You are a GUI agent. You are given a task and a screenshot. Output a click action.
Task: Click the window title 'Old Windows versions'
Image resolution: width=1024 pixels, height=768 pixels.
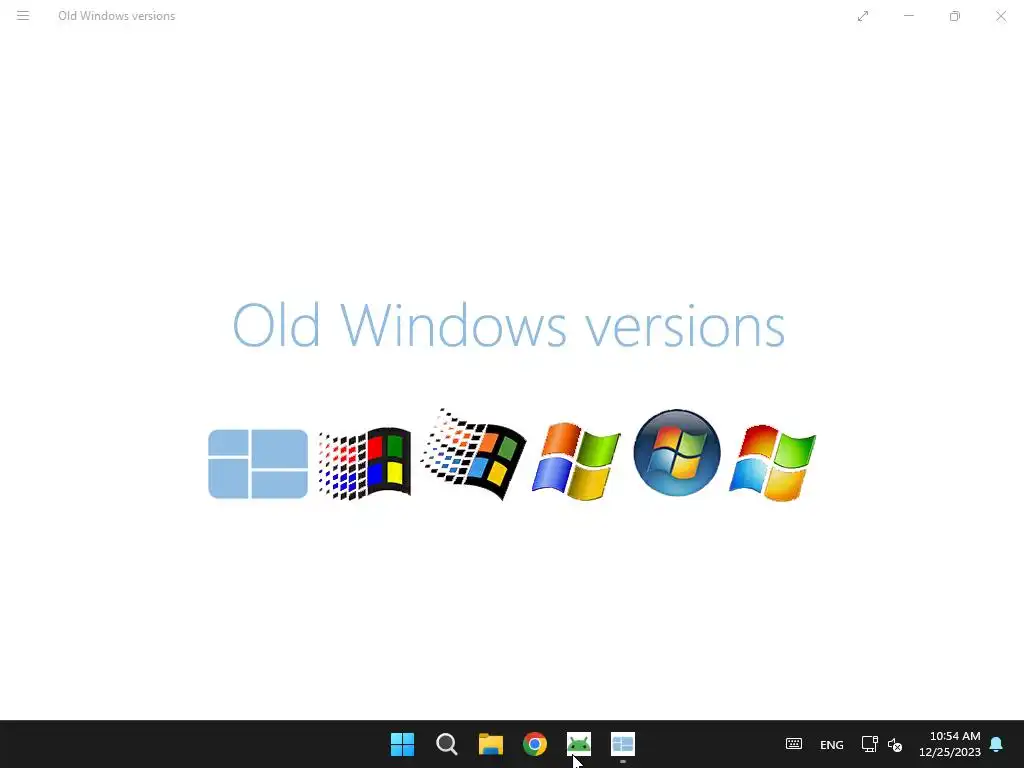click(x=116, y=16)
